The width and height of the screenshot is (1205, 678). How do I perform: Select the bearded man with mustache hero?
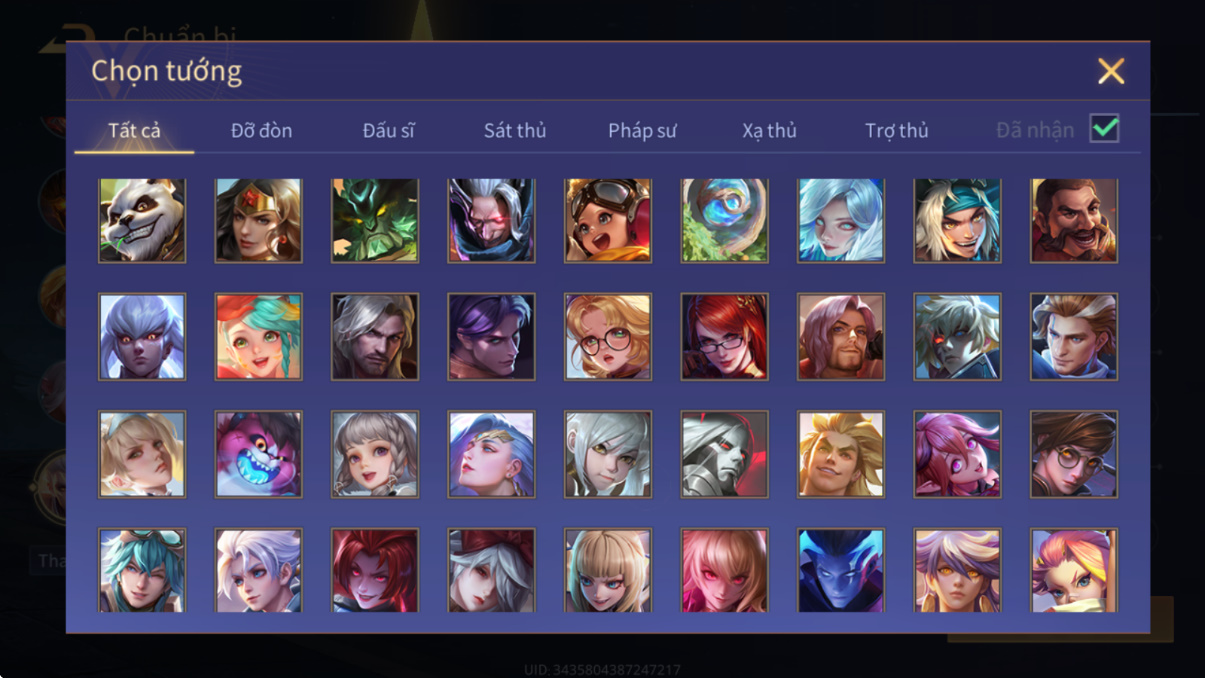click(x=1074, y=220)
